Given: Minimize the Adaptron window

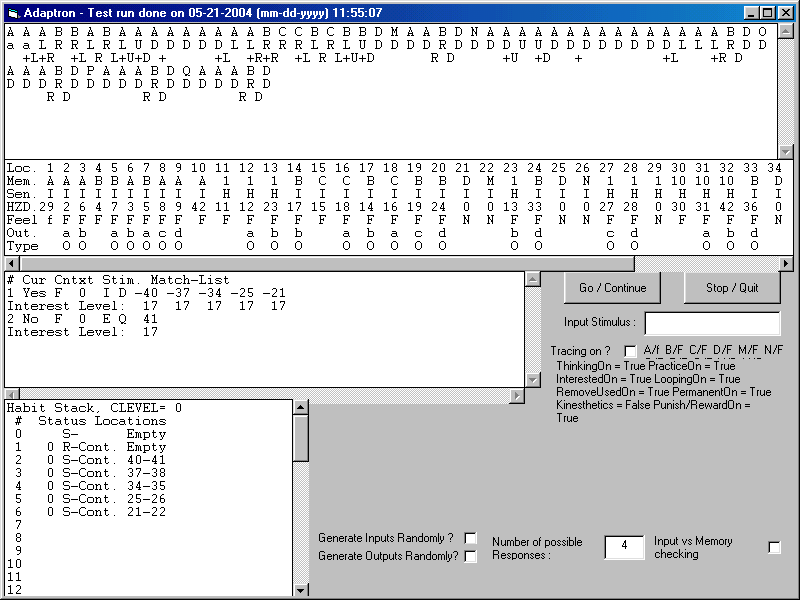Looking at the screenshot, I should 752,13.
